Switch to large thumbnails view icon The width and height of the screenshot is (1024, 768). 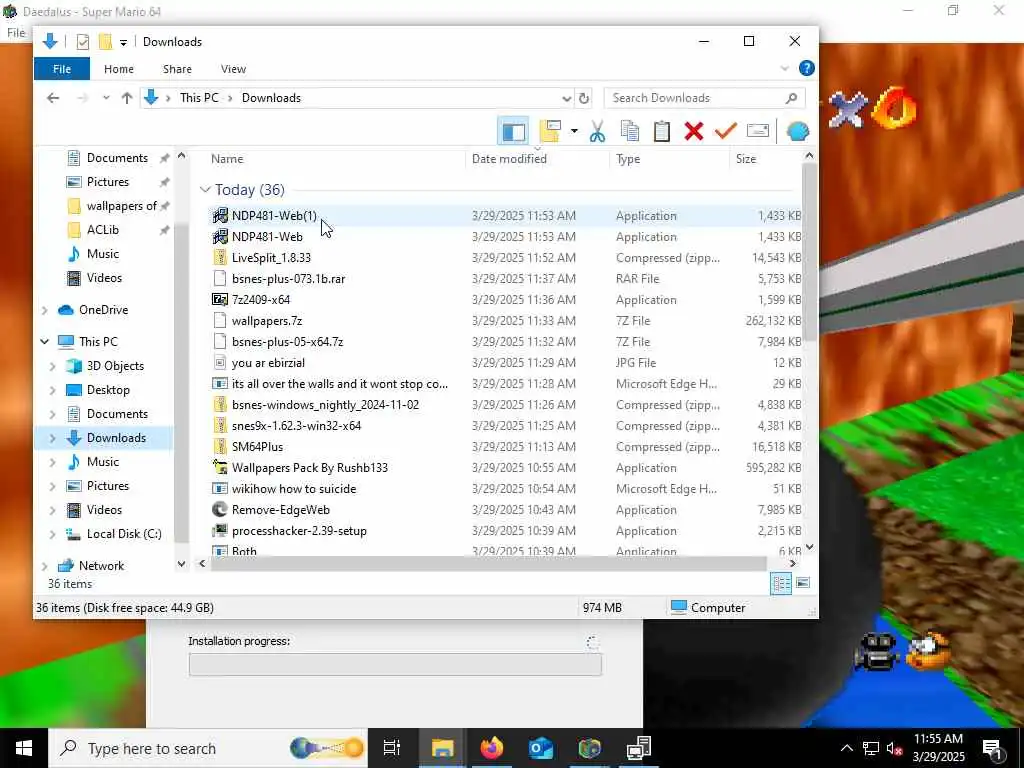point(803,583)
